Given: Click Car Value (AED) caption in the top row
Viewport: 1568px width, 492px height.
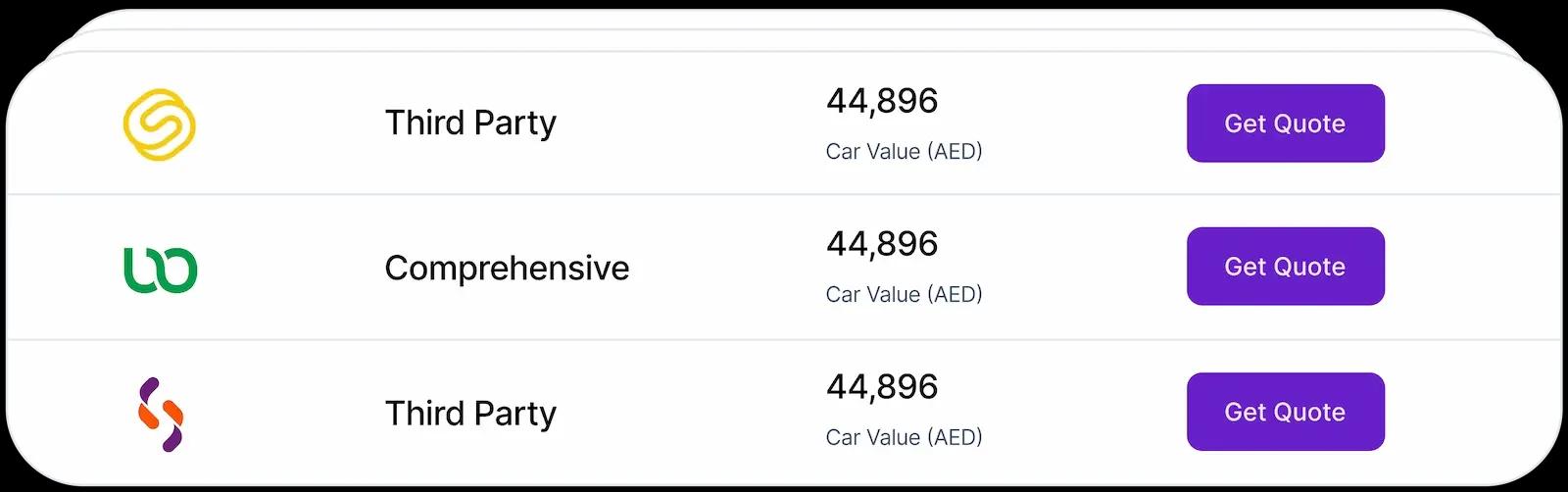Looking at the screenshot, I should coord(904,152).
